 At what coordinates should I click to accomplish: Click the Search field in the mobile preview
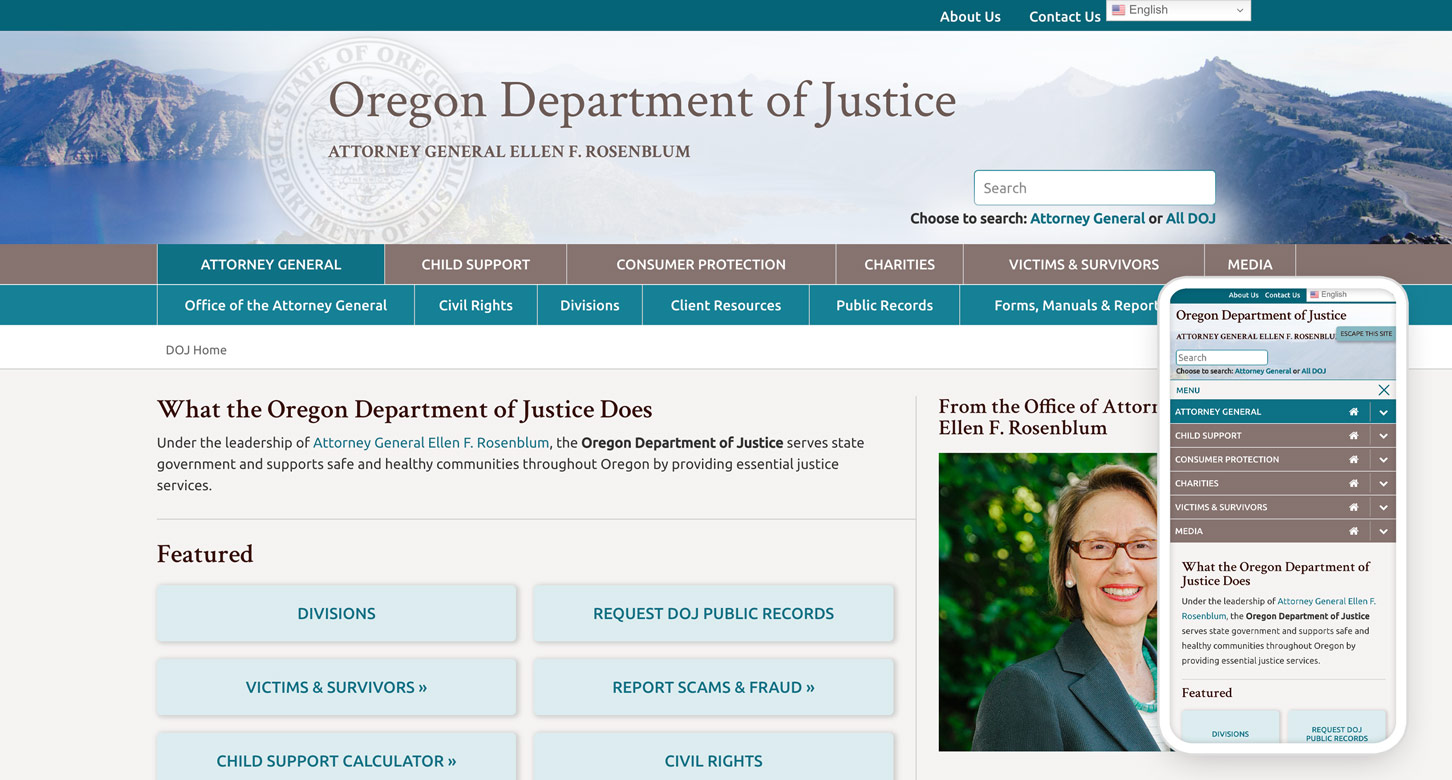coord(1221,357)
